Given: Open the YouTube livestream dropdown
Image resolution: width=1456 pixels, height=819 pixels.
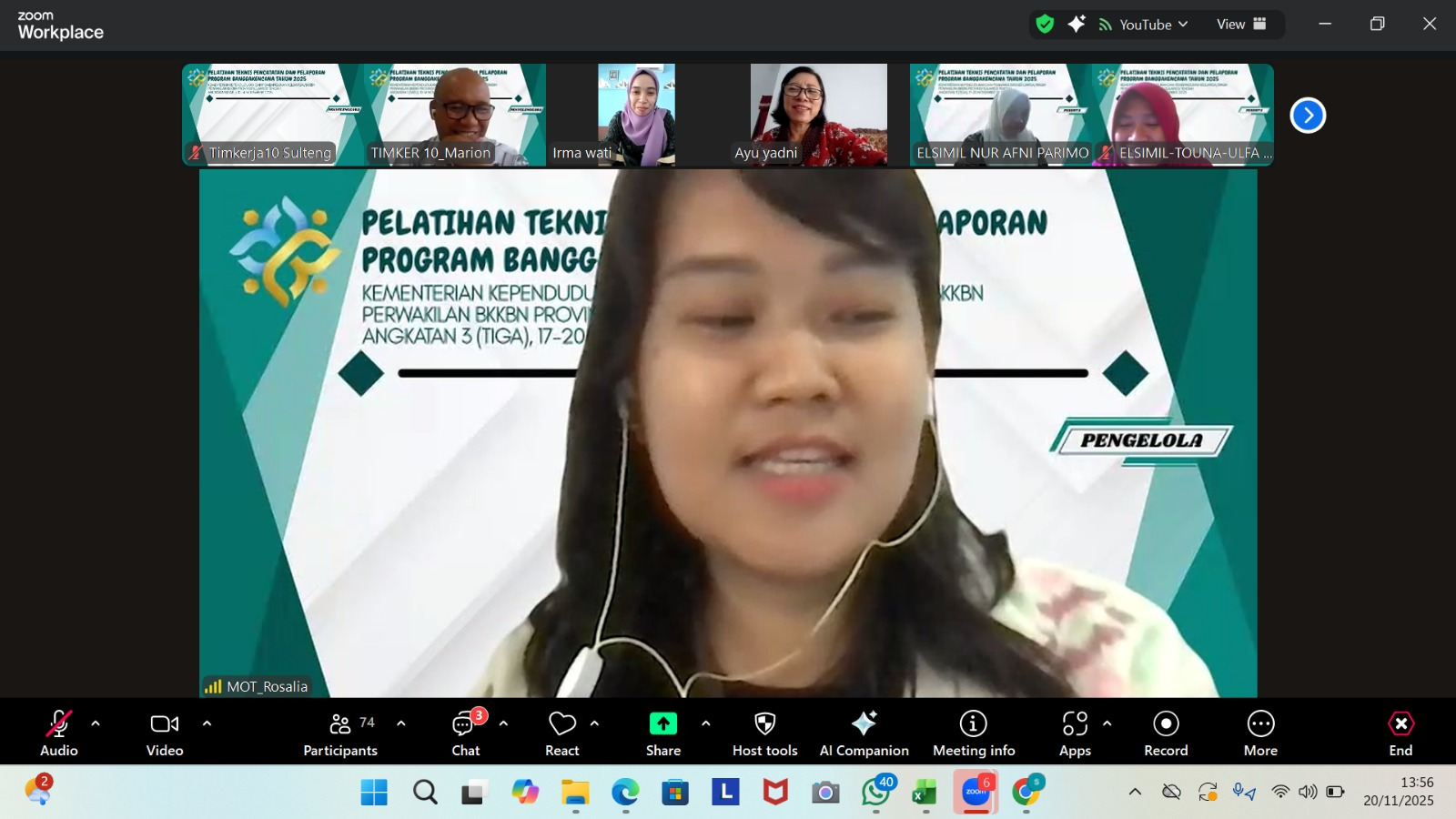Looking at the screenshot, I should point(1144,25).
